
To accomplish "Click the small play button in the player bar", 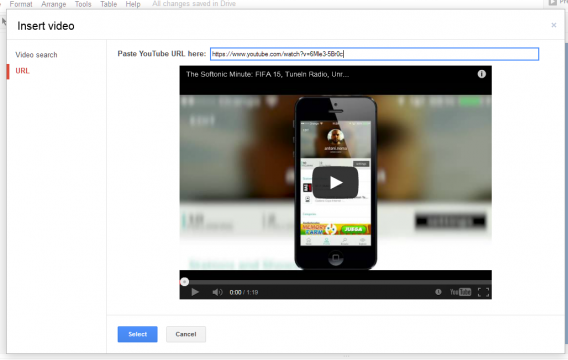I will [195, 292].
